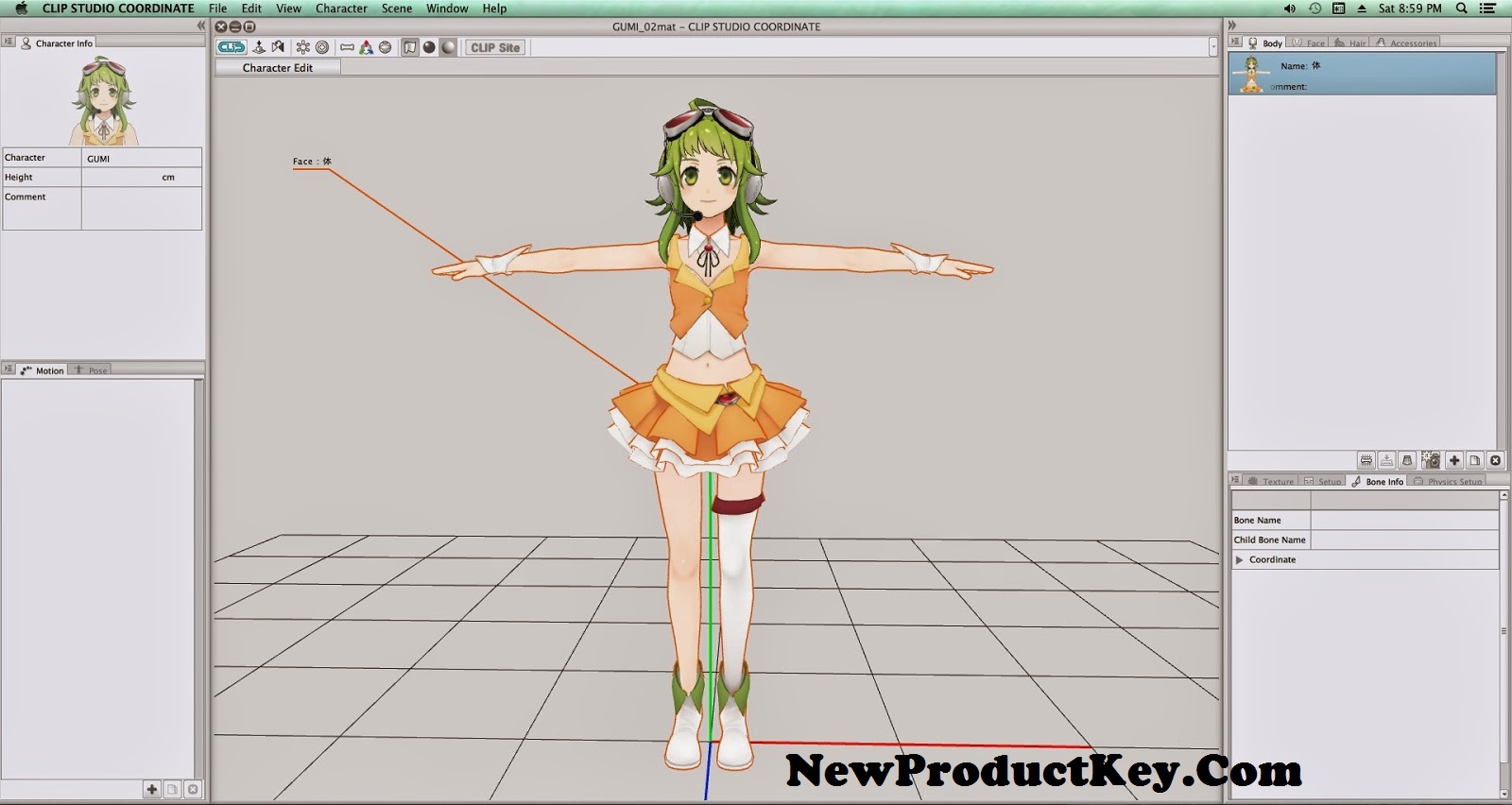
Task: Select the Character Edit tab
Action: 278,68
